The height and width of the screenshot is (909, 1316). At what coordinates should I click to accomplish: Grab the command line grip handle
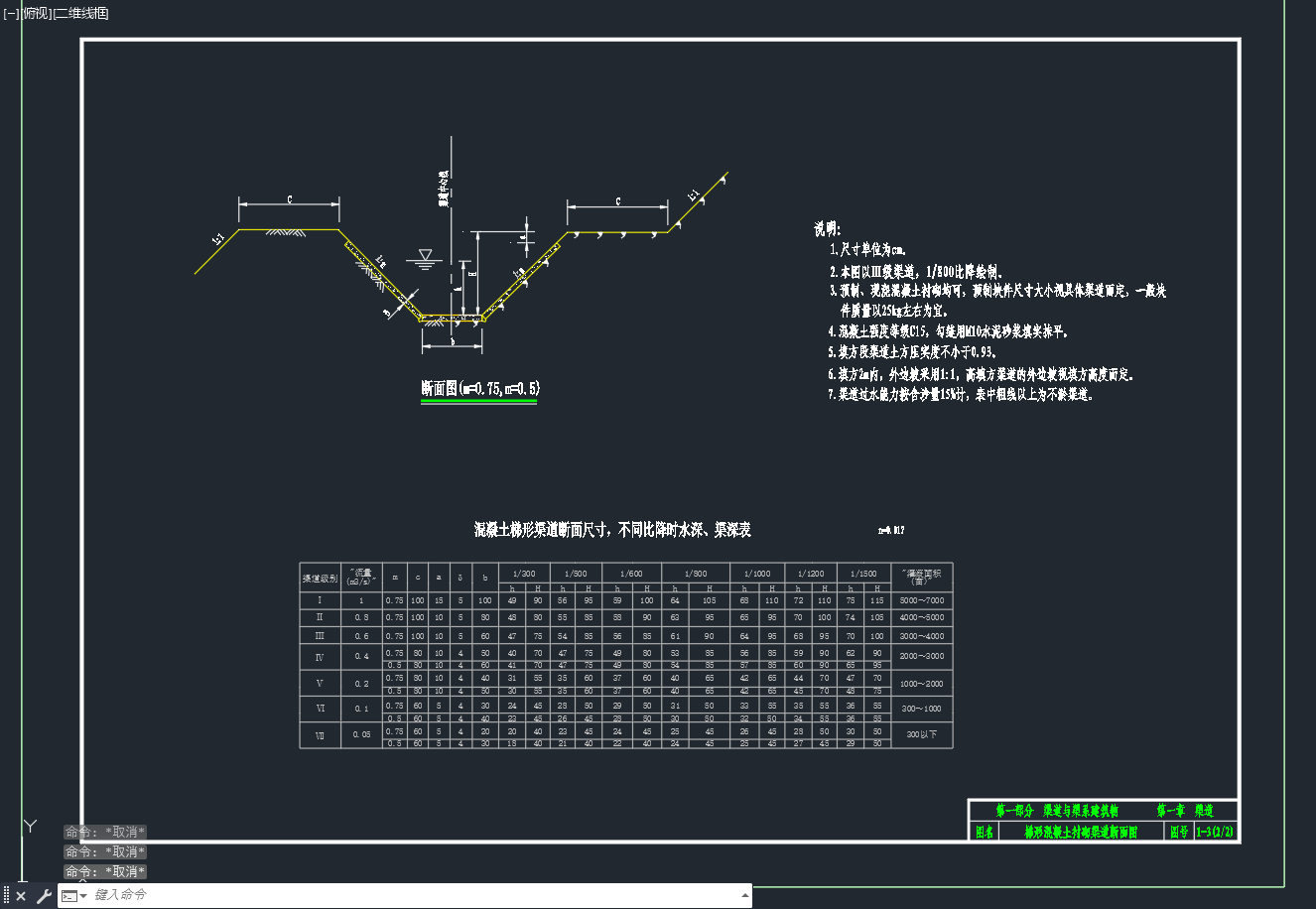pos(6,895)
